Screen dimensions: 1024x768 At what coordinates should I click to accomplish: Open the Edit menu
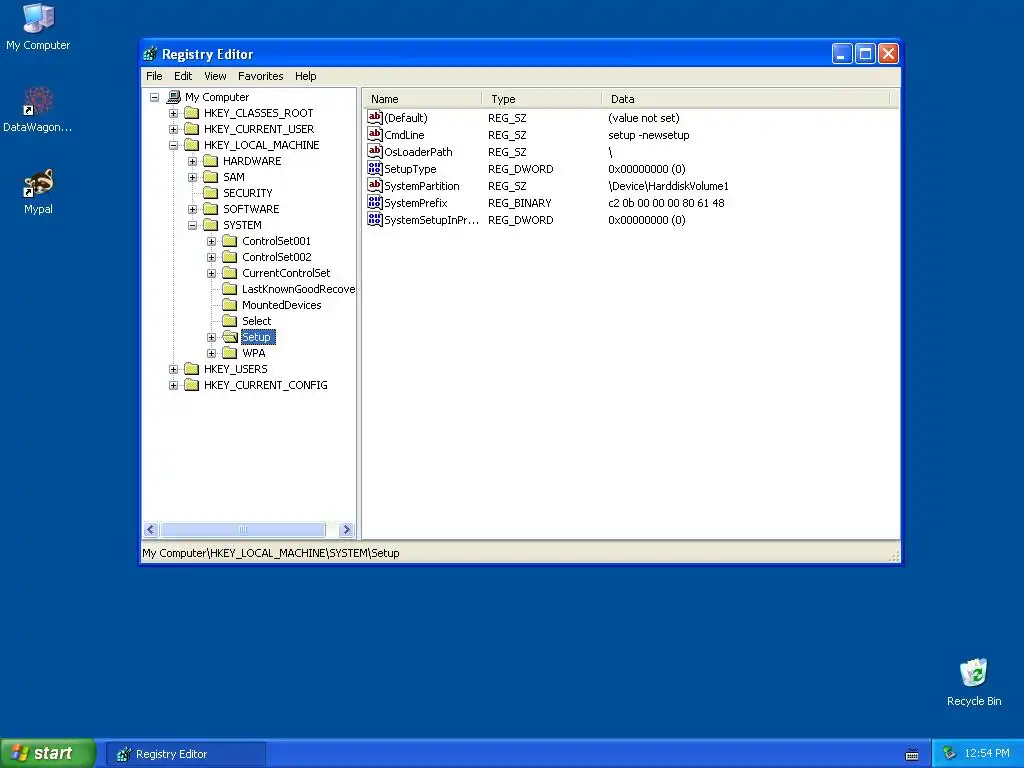183,76
